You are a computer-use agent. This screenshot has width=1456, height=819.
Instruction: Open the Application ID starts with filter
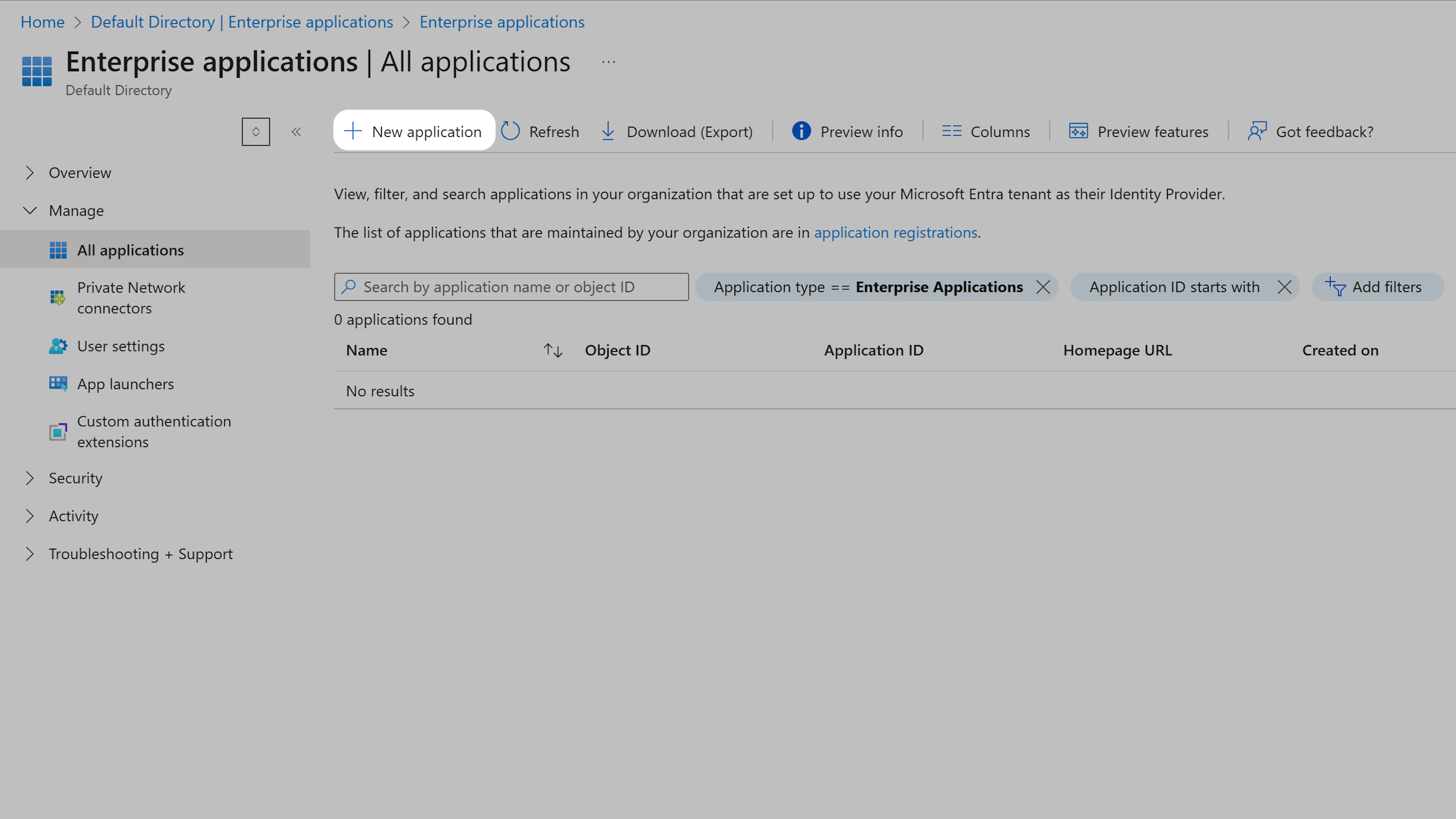click(1175, 287)
